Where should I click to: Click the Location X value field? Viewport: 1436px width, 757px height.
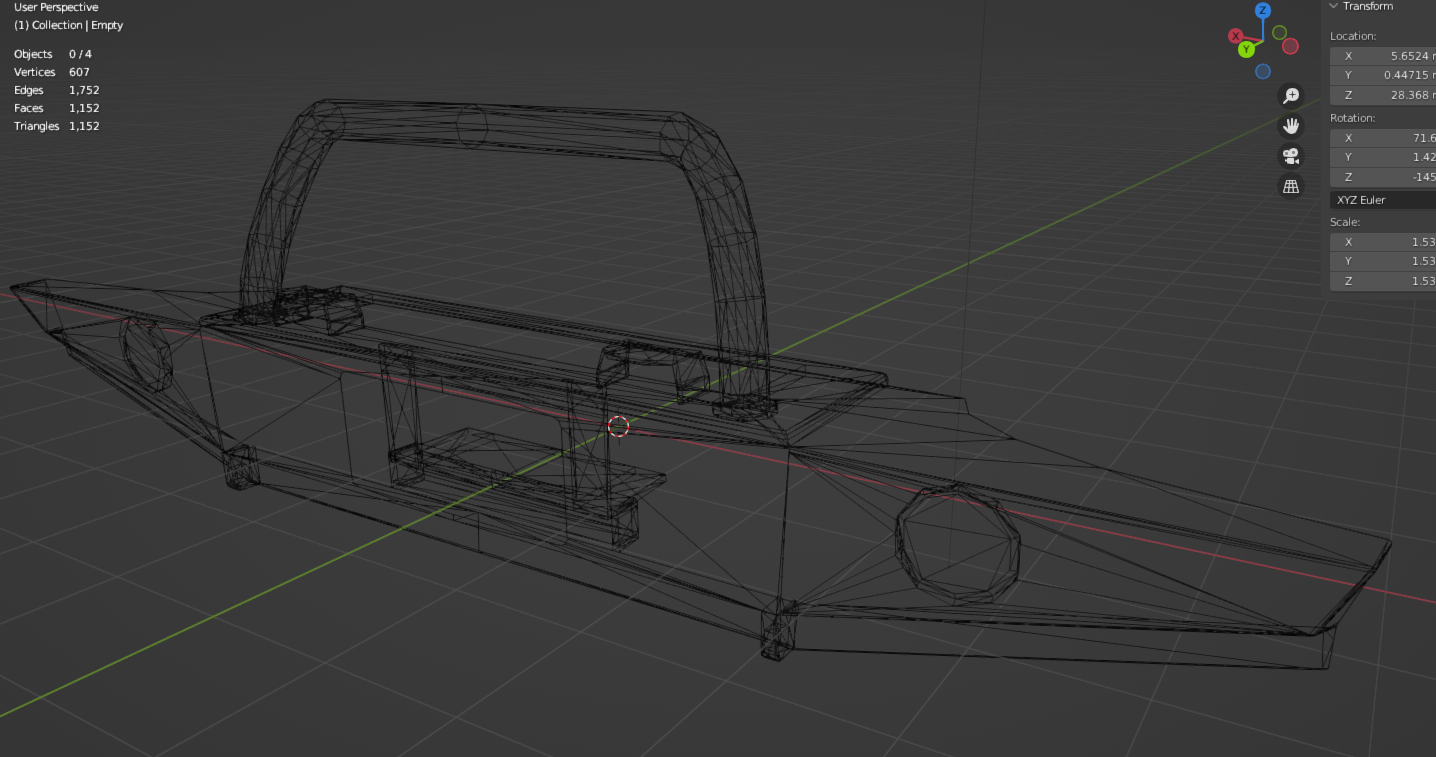pyautogui.click(x=1384, y=56)
